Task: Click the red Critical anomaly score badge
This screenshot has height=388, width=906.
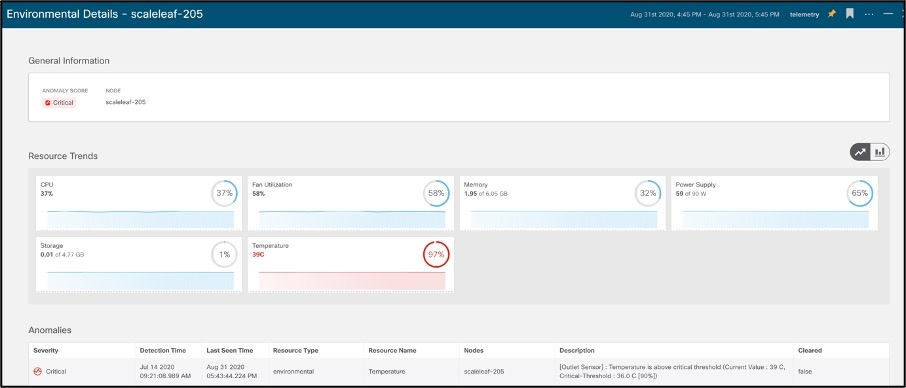Action: [x=59, y=103]
